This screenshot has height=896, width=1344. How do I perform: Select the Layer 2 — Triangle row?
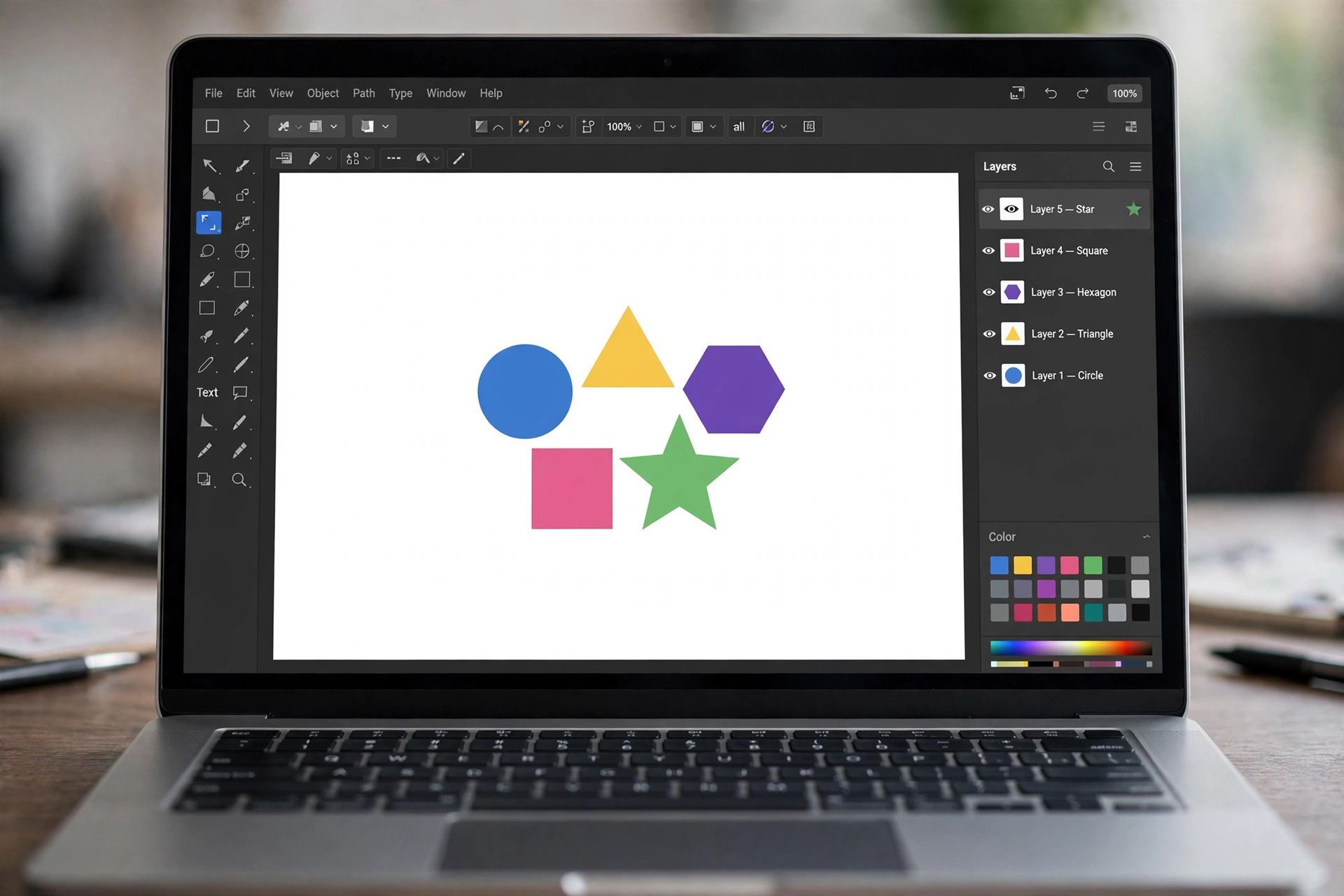tap(1065, 334)
